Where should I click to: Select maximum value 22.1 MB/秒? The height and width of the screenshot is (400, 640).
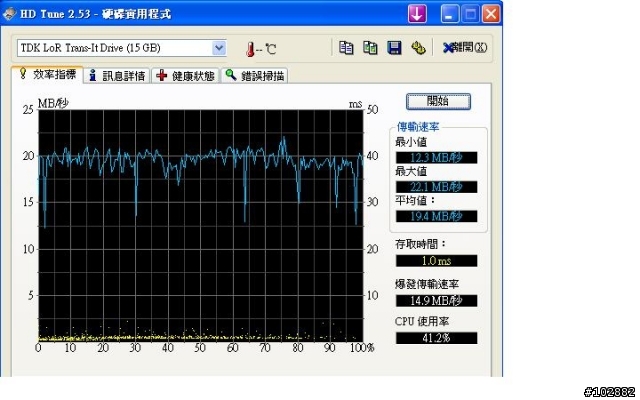(x=436, y=187)
